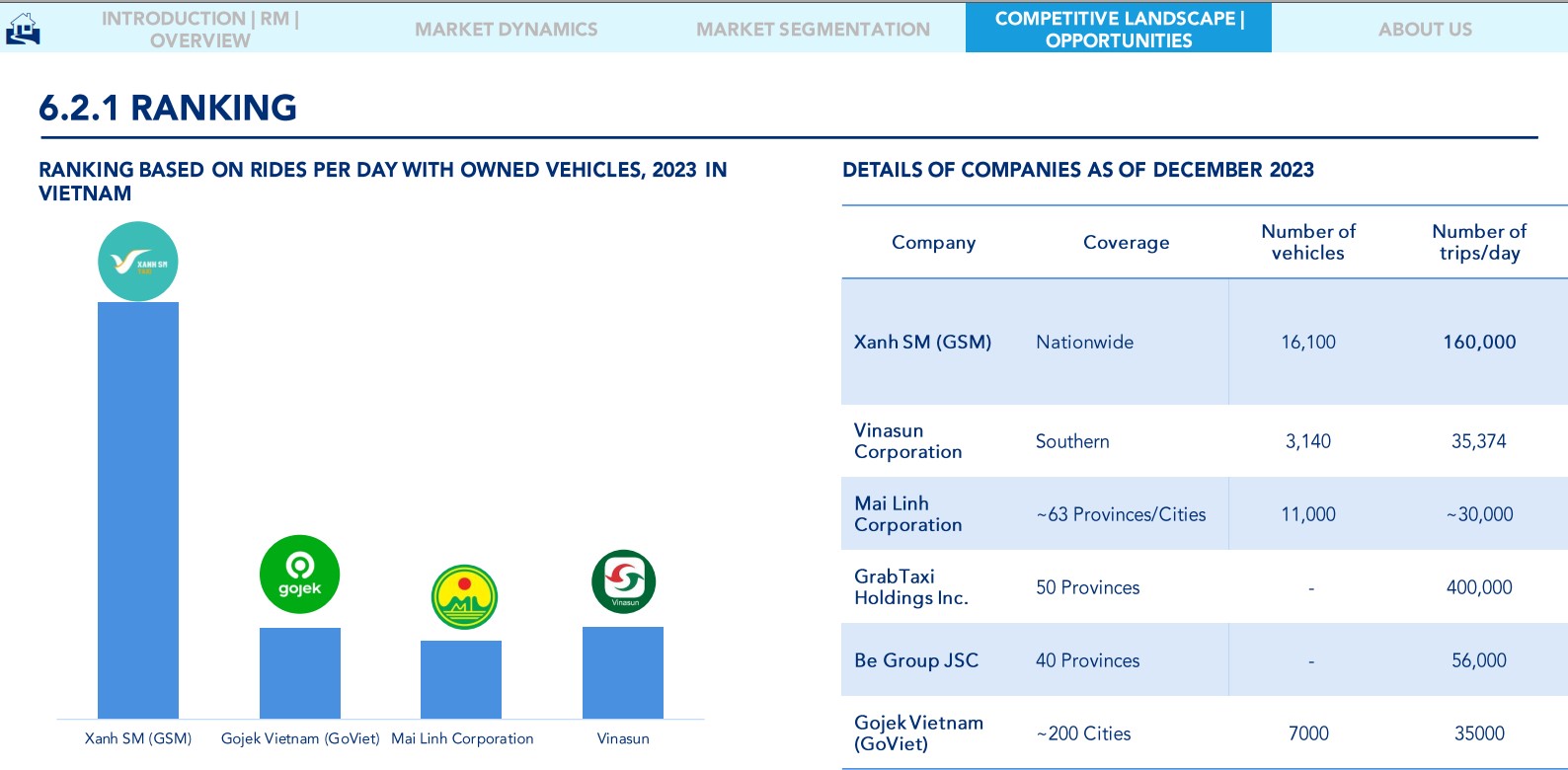Image resolution: width=1568 pixels, height=770 pixels.
Task: Click the Mai Linh ML logo
Action: click(464, 597)
